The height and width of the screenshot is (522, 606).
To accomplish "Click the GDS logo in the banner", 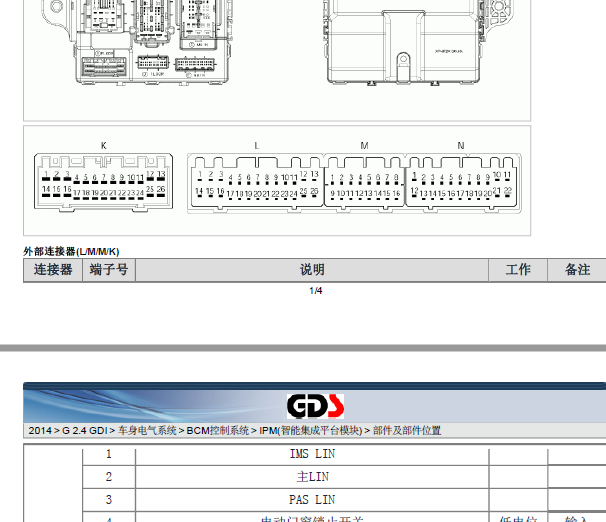I will pos(315,406).
